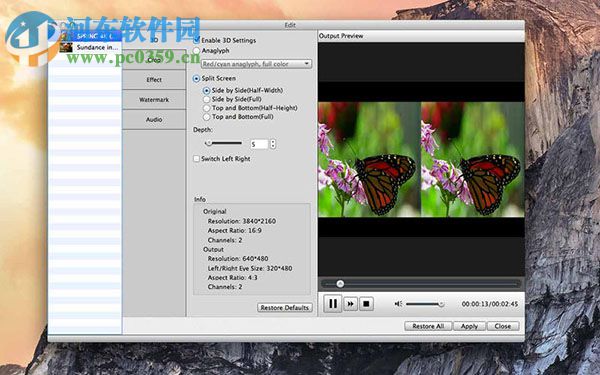Click the butterfly video in Output Preview
The width and height of the screenshot is (600, 375).
pos(421,159)
